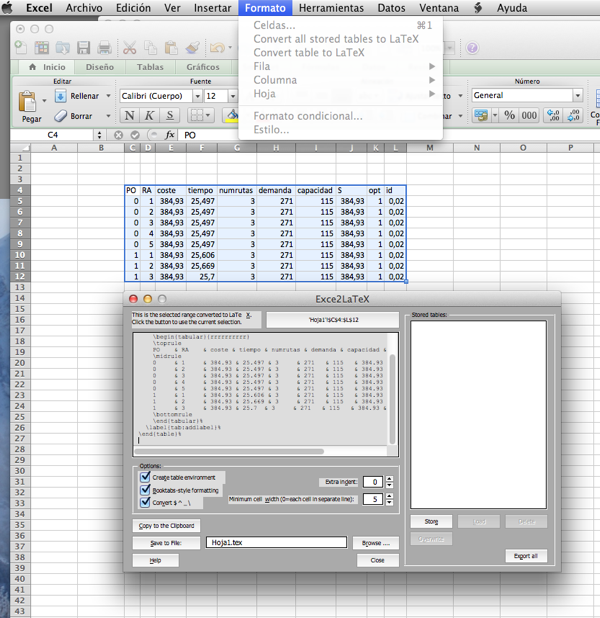Click the increase decimal icon

click(553, 115)
